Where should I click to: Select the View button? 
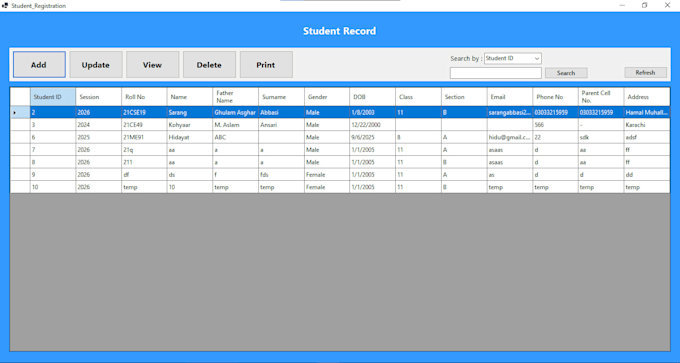point(153,65)
